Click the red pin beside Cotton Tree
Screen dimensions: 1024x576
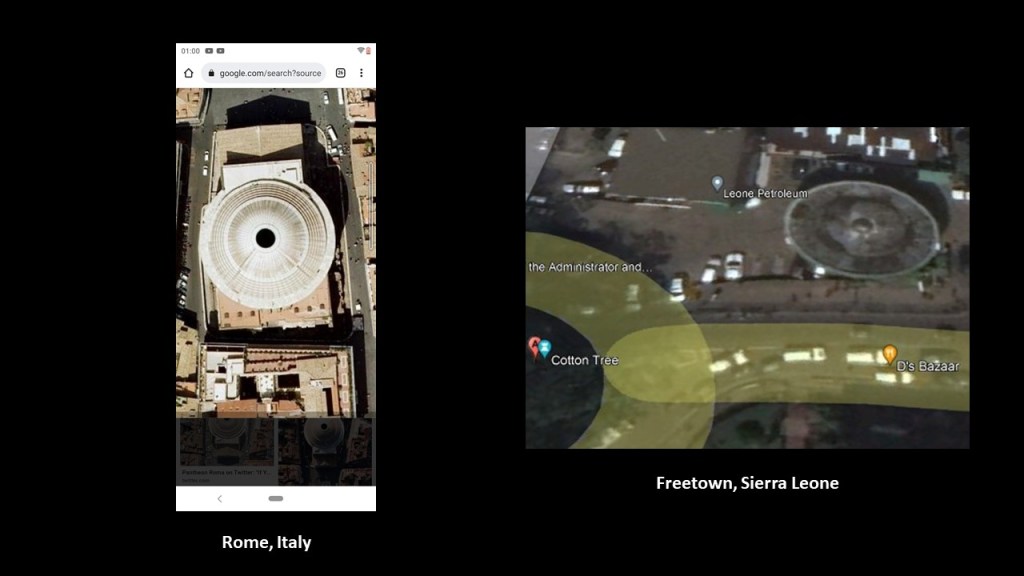(x=534, y=346)
